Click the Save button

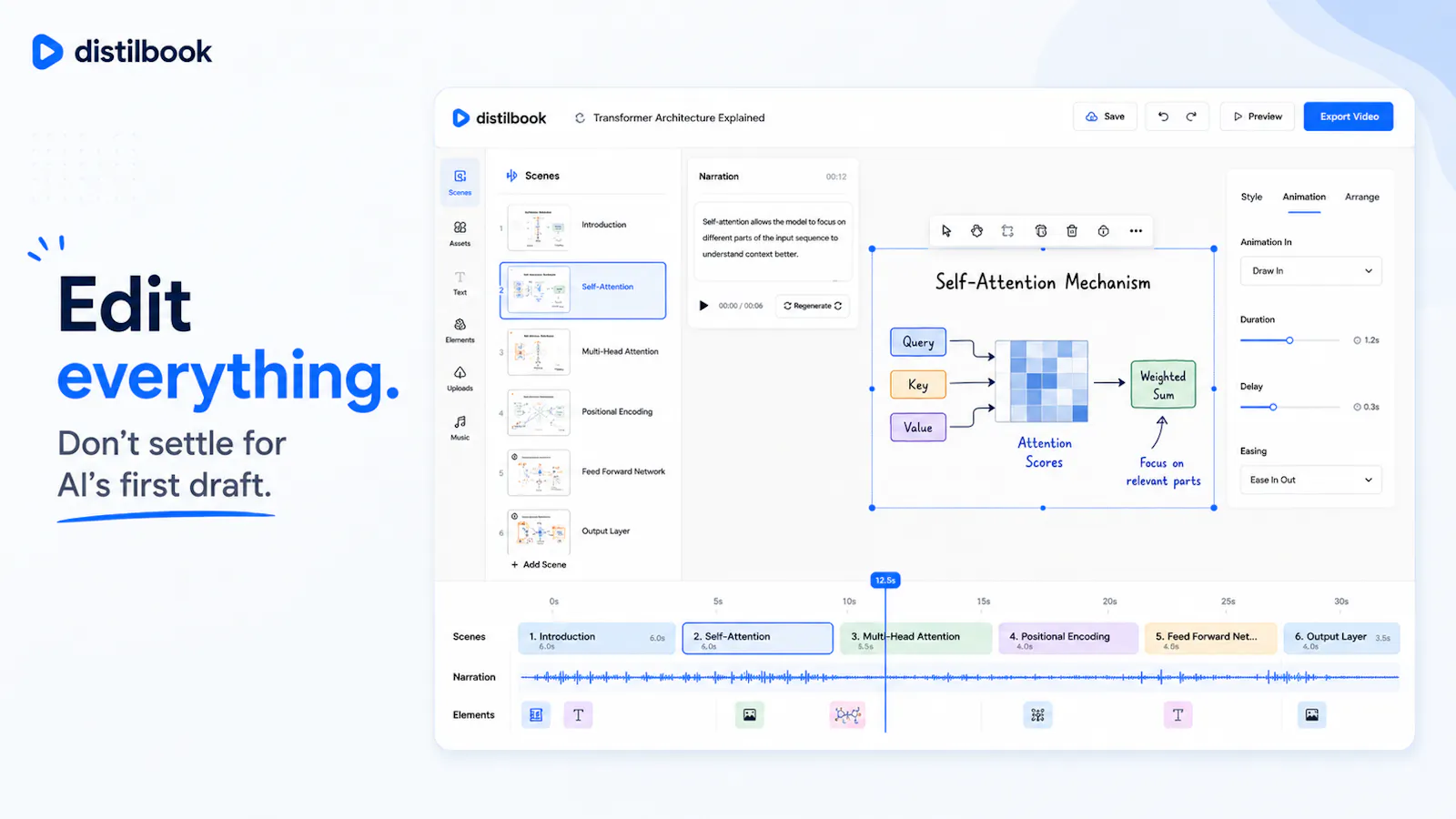pyautogui.click(x=1105, y=116)
